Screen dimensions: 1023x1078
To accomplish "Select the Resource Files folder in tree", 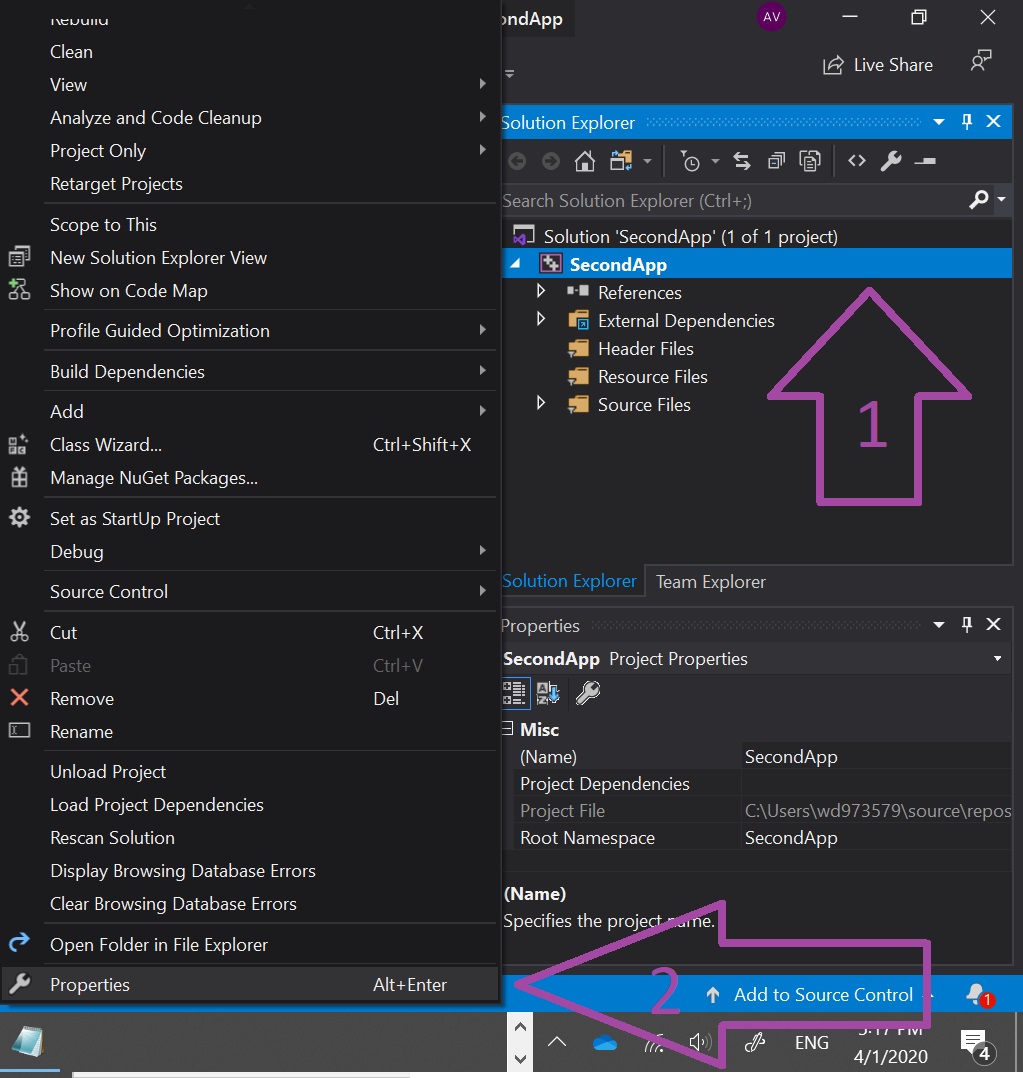I will (x=652, y=377).
